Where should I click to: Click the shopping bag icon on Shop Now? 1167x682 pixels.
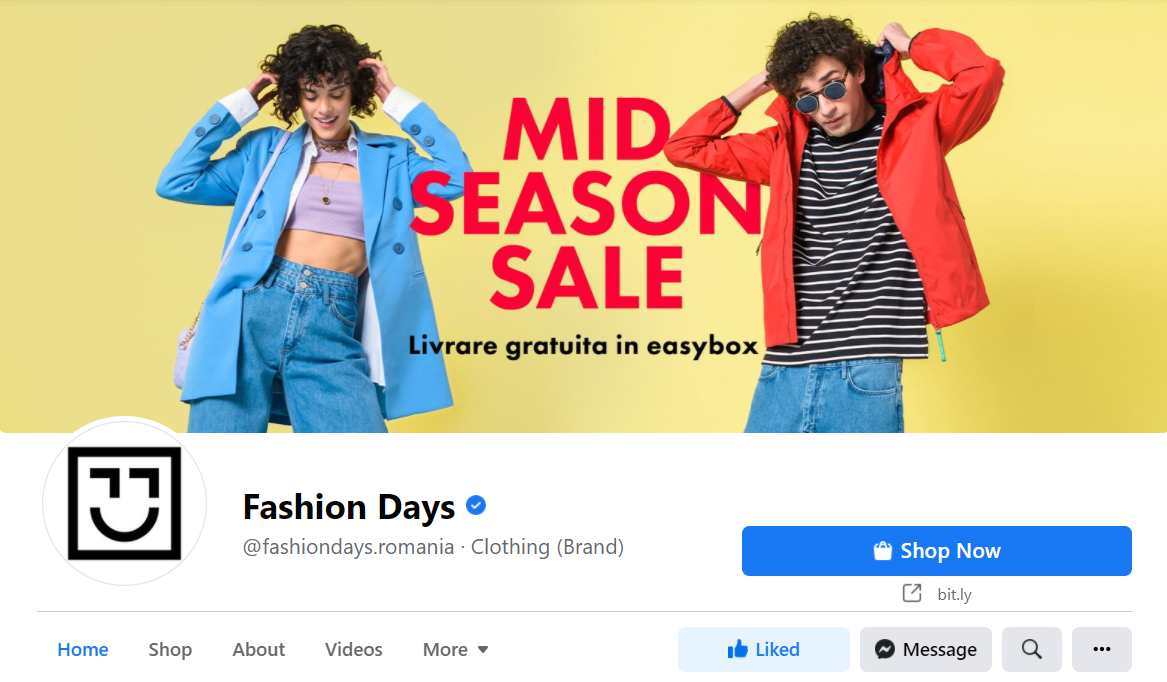(883, 551)
